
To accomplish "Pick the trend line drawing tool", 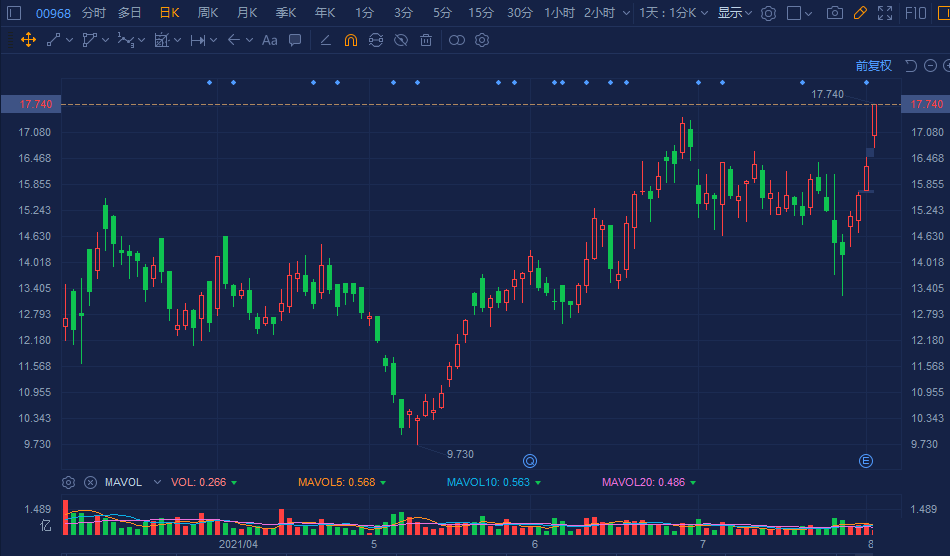I will (x=53, y=40).
